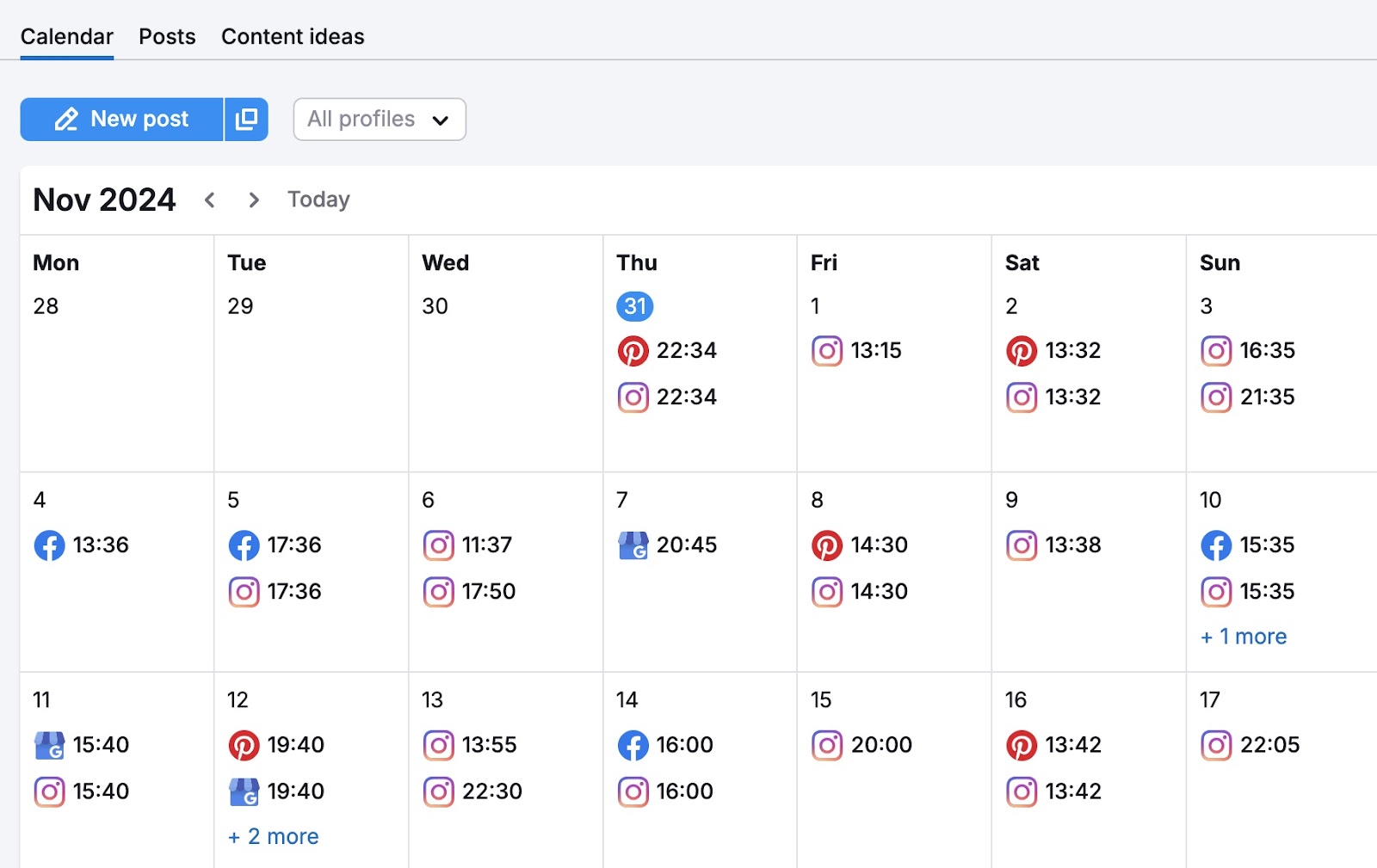Screen dimensions: 1377x868
Task: Open the Pinterest 19:40 post on November 12
Action: pos(244,745)
